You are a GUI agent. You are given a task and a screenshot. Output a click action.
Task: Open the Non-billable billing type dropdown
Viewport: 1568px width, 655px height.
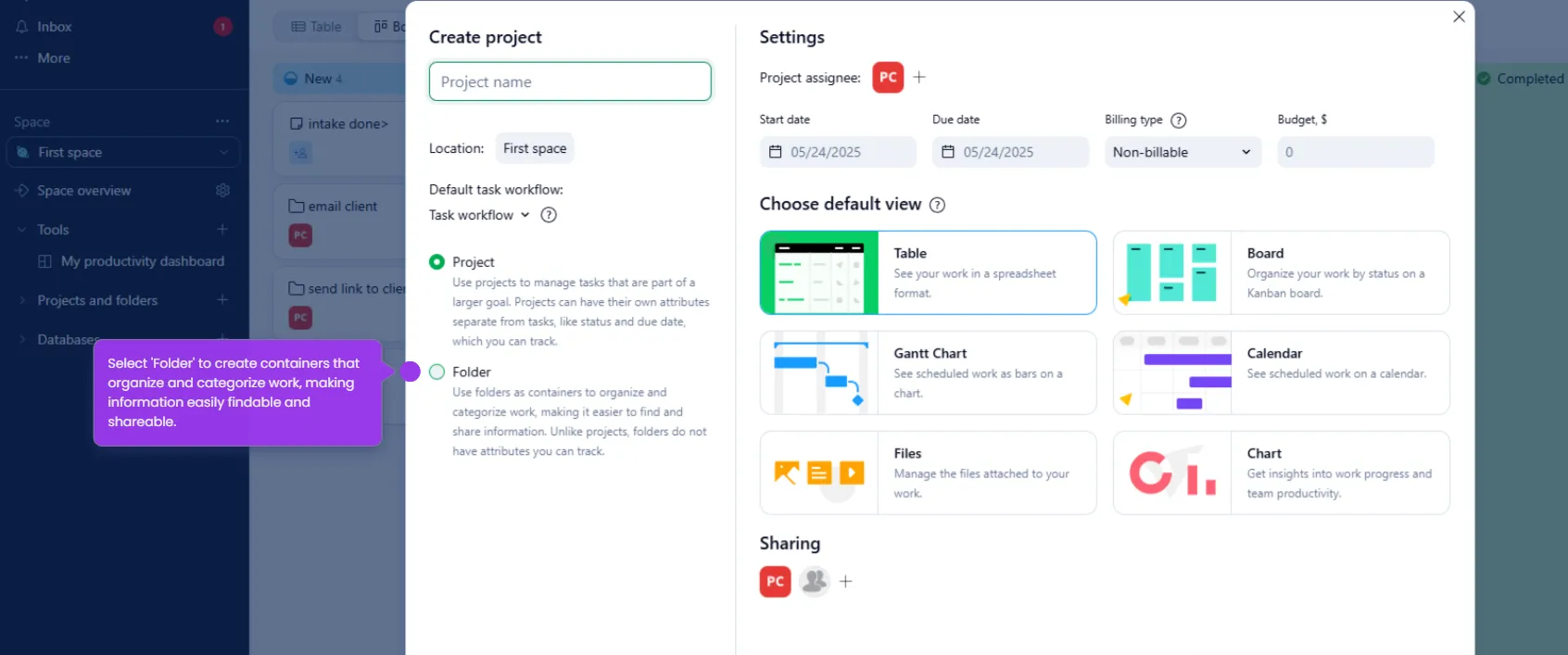[1182, 152]
